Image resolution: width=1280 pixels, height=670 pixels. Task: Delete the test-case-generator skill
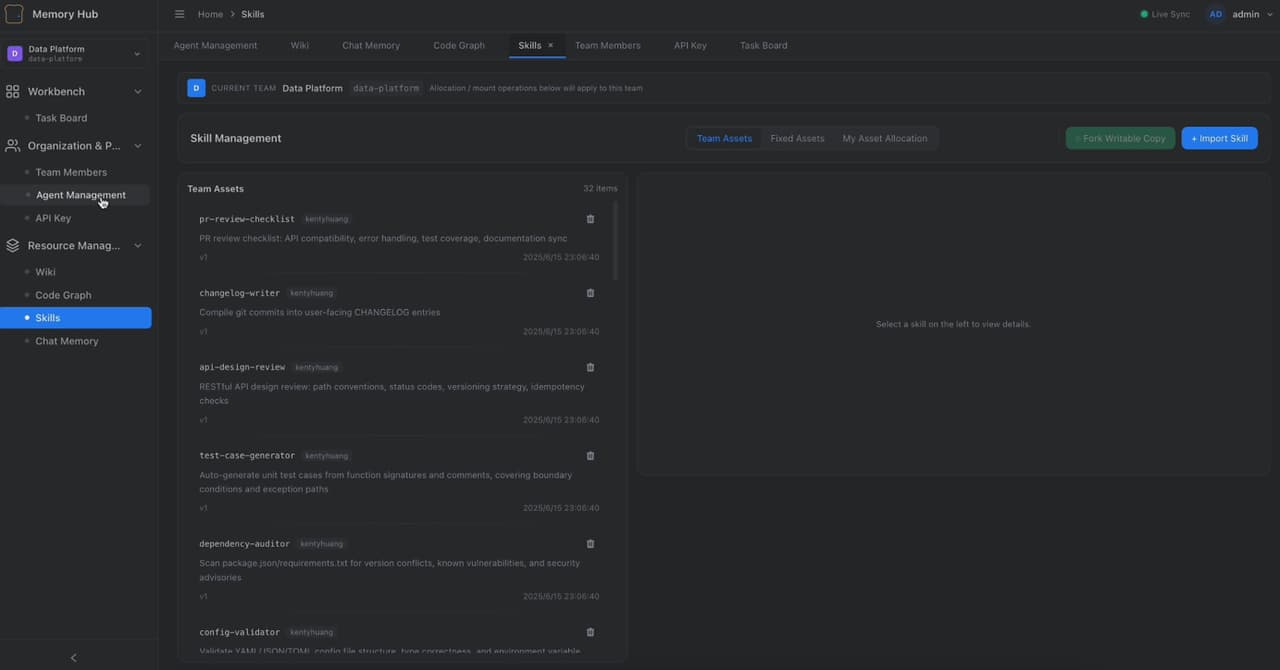click(590, 456)
